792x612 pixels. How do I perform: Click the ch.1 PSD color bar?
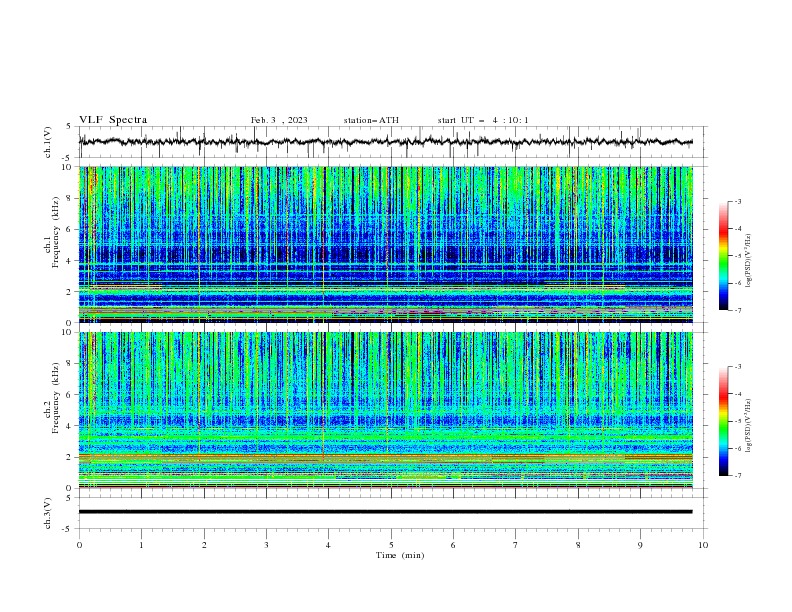point(723,256)
